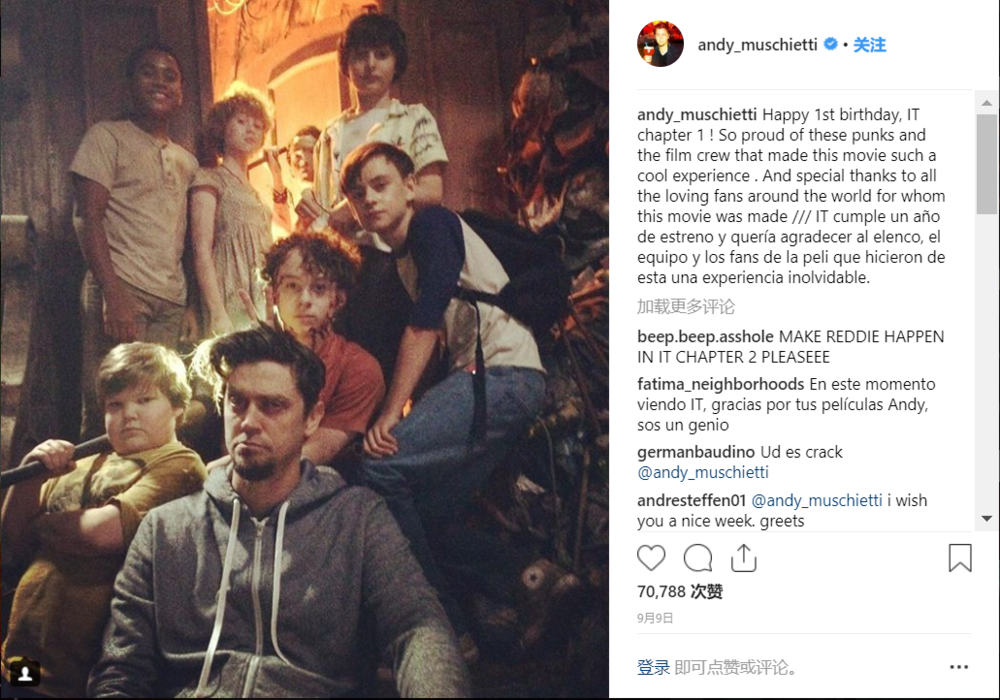This screenshot has height=700, width=1000.
Task: Open fatima_neighborhoods' profile
Action: 720,384
